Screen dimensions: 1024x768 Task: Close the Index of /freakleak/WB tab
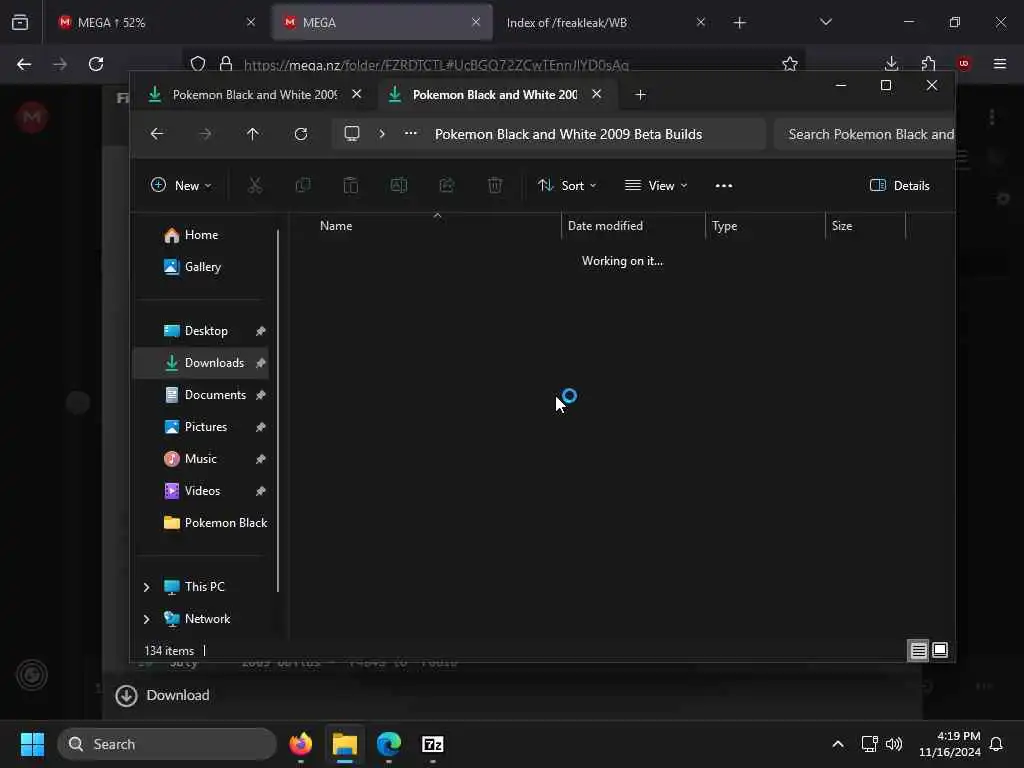click(x=701, y=22)
